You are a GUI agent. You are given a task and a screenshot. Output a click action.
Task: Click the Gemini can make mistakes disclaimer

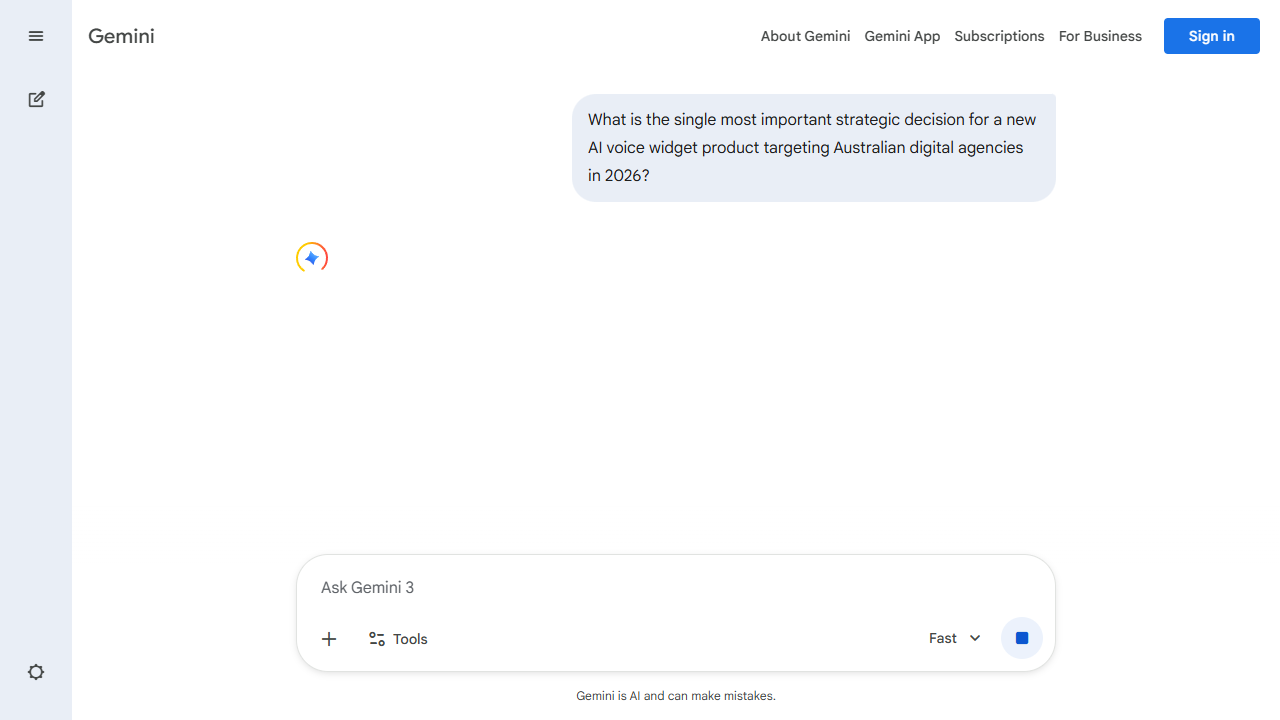676,696
